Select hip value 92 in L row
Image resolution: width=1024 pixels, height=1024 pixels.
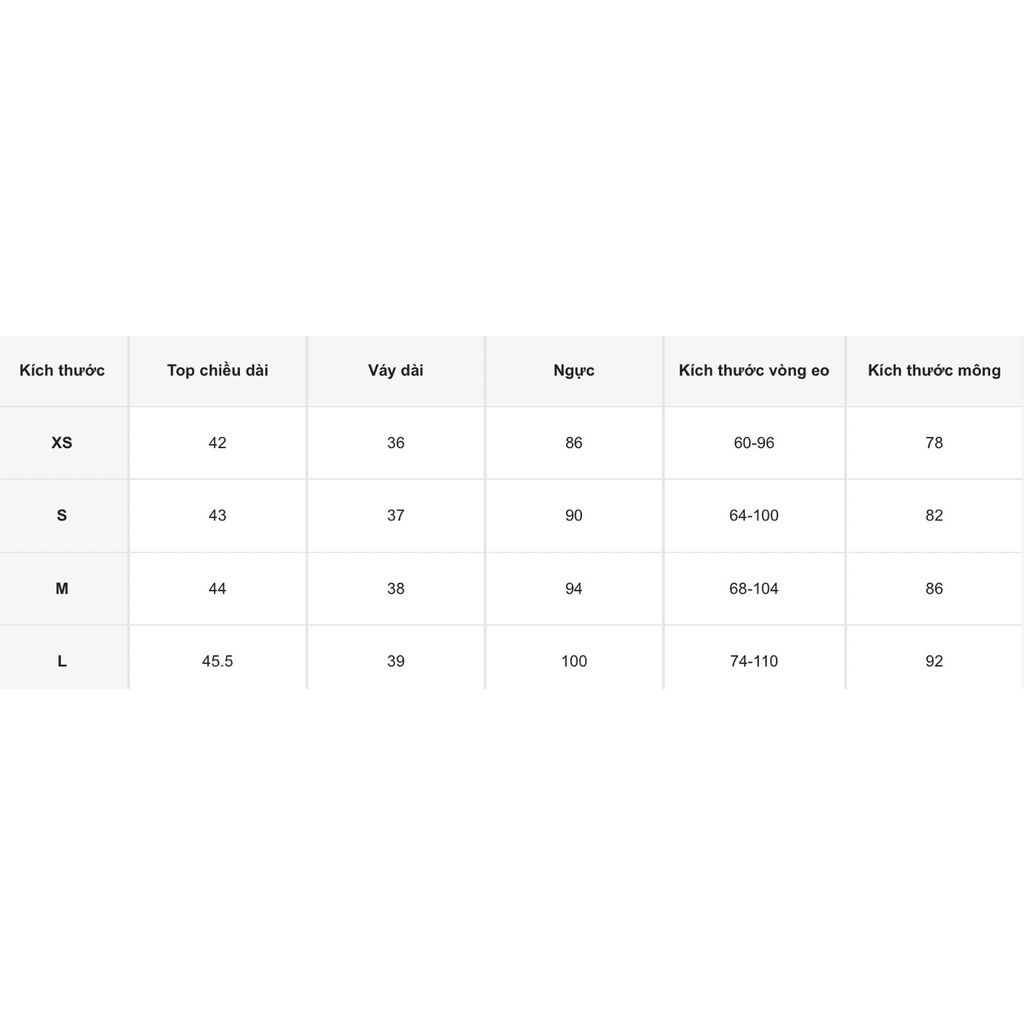click(x=934, y=661)
